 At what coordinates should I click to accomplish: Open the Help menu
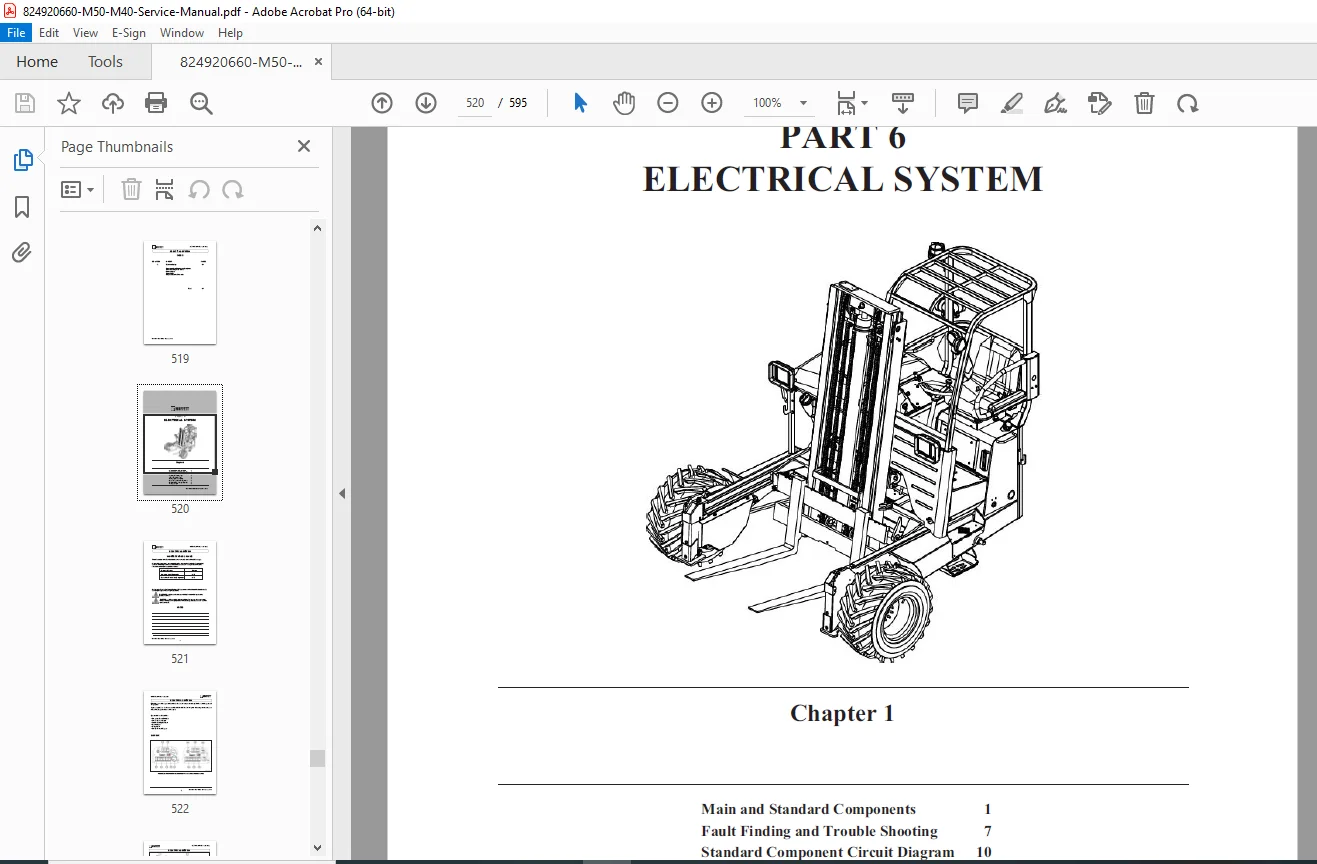click(230, 33)
